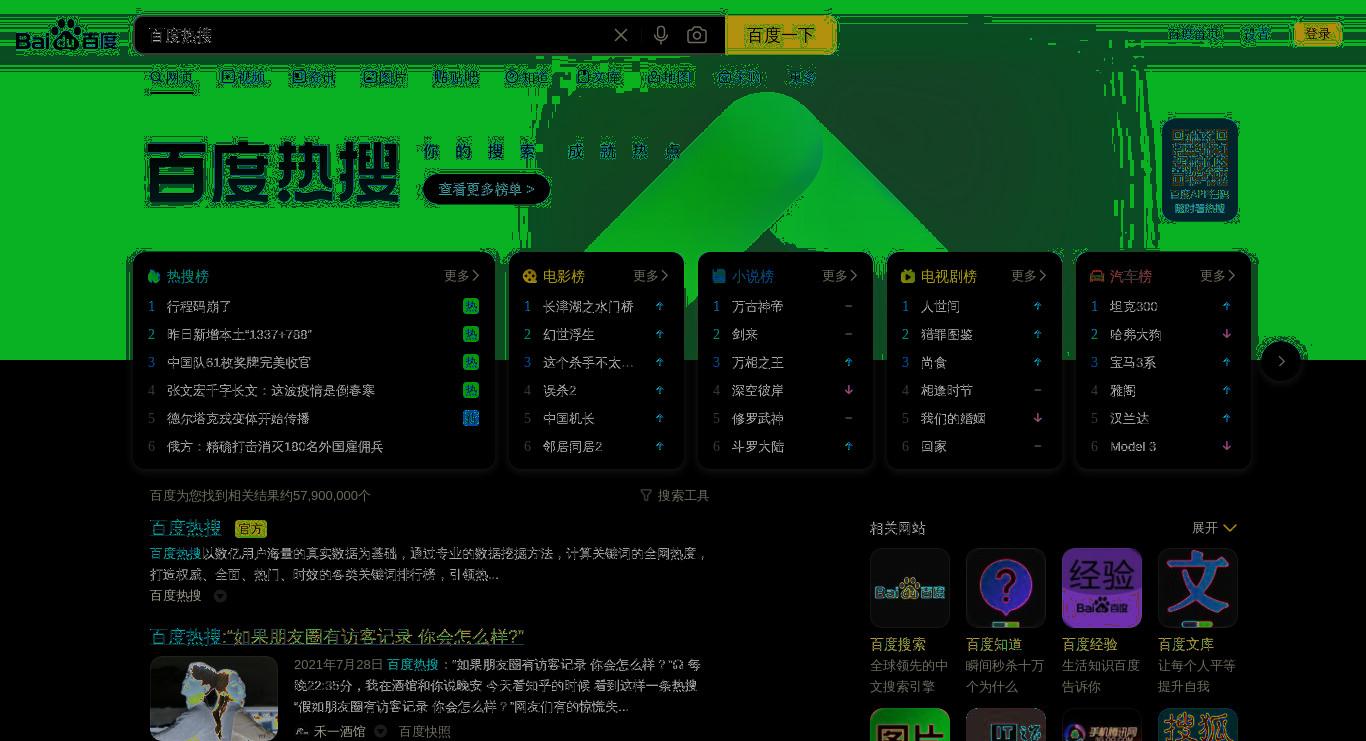Click the Baidu logo
This screenshot has width=1366, height=741.
pos(66,37)
